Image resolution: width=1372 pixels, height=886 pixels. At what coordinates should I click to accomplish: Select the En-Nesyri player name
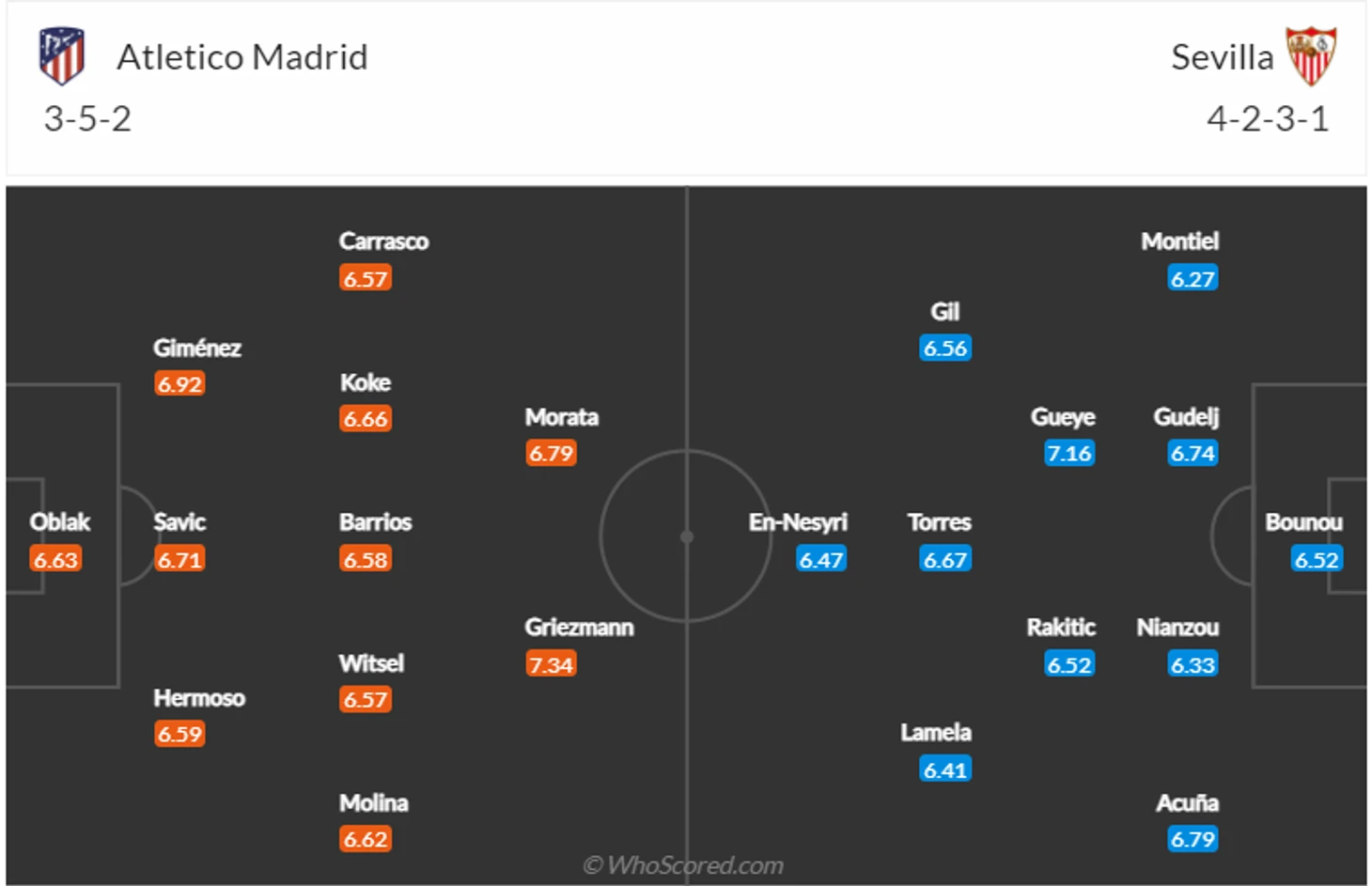798,521
